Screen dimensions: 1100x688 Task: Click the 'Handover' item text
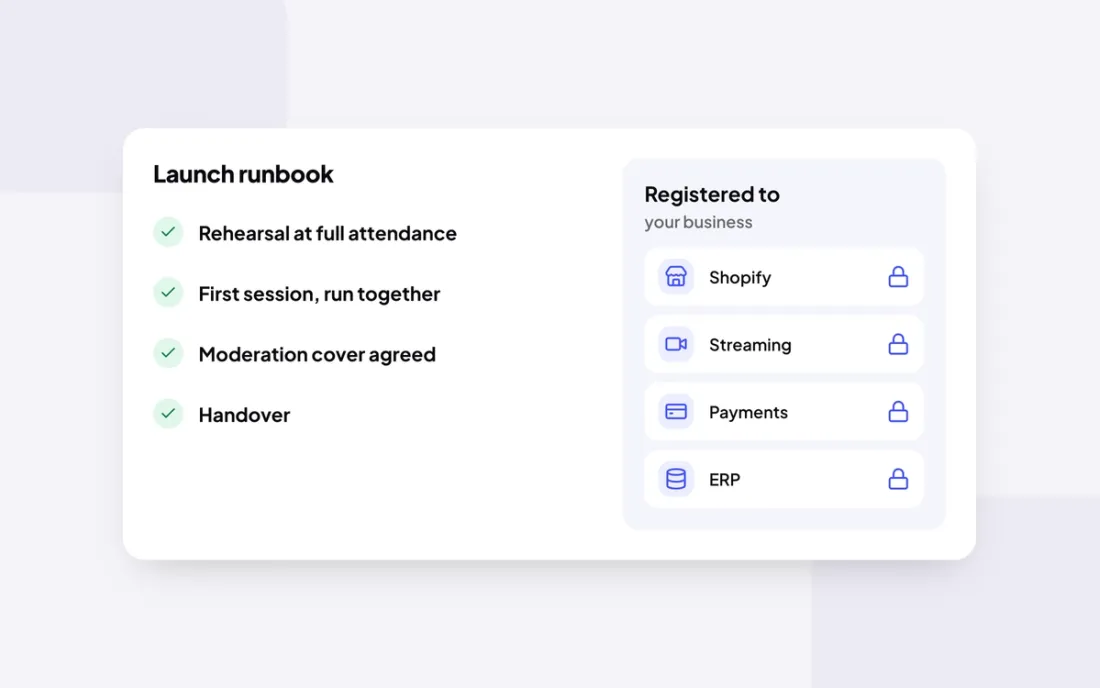click(x=244, y=414)
